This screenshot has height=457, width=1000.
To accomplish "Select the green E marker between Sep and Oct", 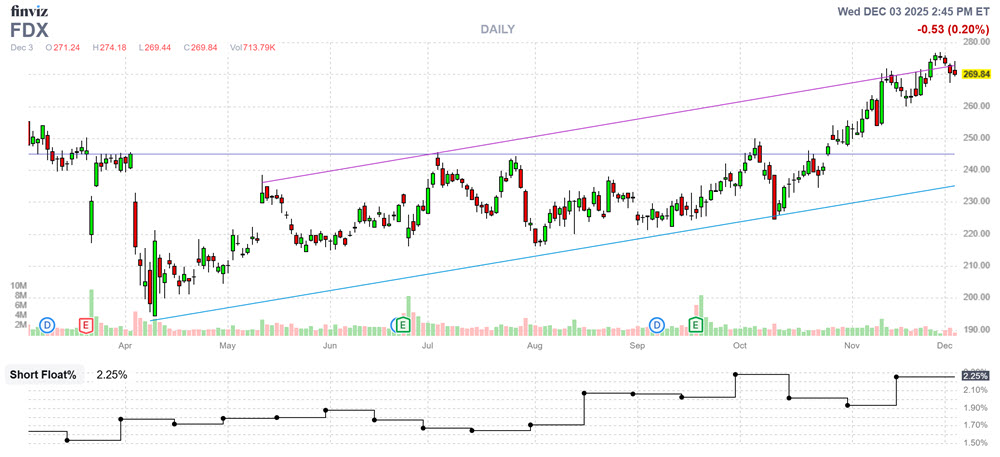I will [x=696, y=325].
